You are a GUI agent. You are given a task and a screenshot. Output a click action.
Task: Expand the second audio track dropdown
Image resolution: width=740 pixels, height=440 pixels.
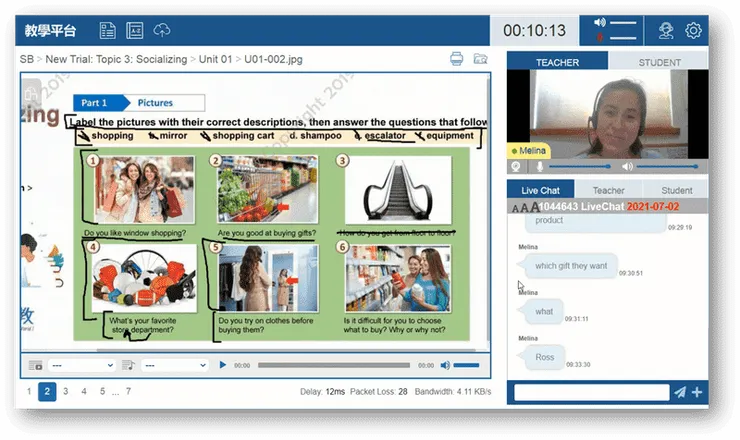click(175, 365)
